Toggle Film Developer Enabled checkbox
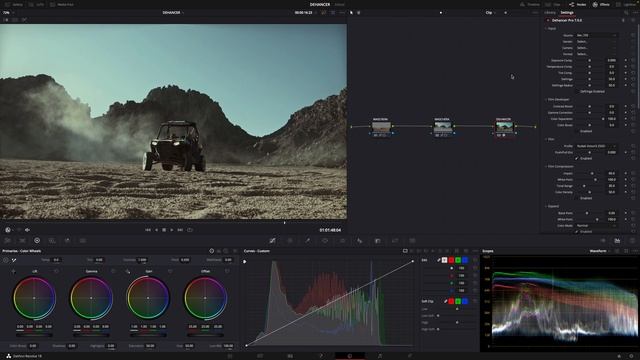The height and width of the screenshot is (360, 640). (x=577, y=131)
